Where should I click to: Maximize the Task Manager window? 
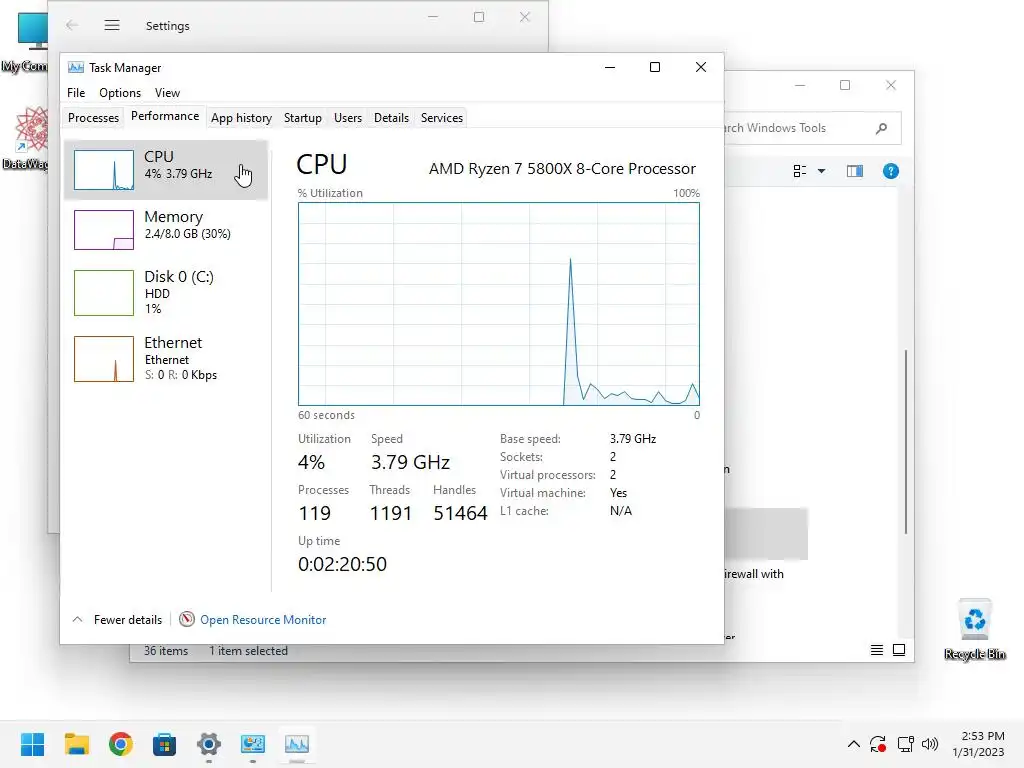655,67
